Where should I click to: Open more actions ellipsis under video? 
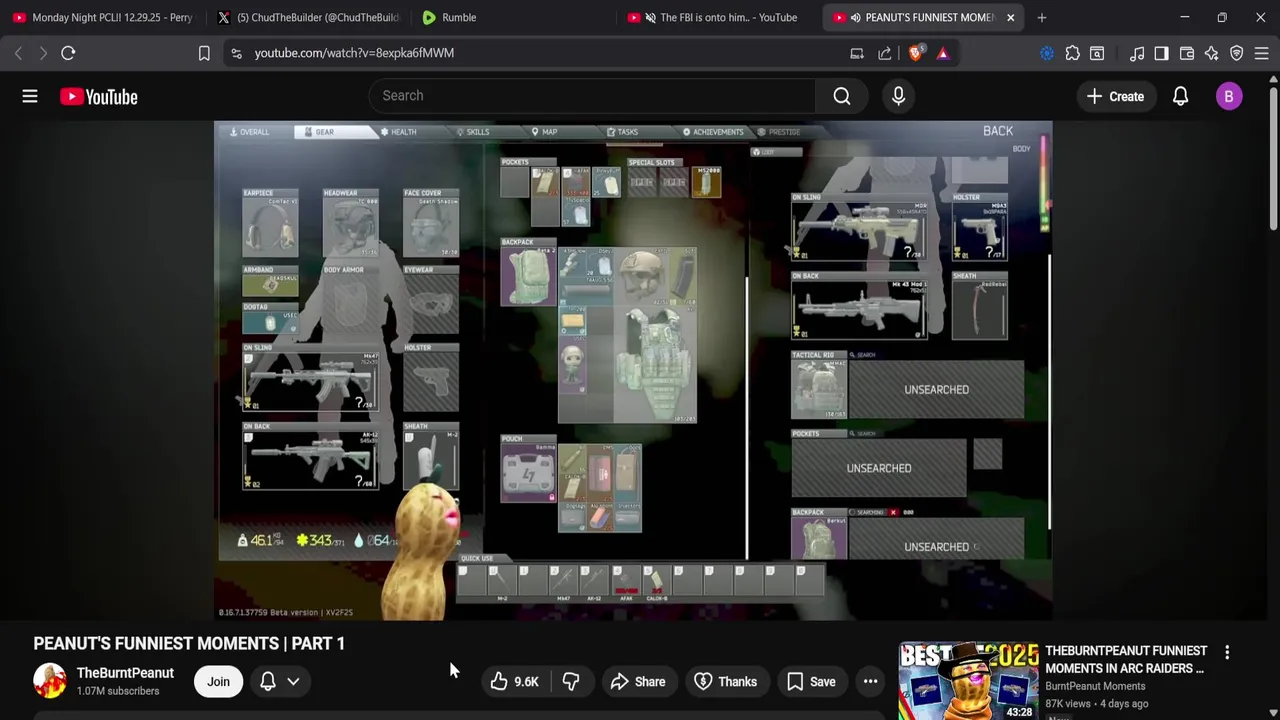click(x=871, y=682)
